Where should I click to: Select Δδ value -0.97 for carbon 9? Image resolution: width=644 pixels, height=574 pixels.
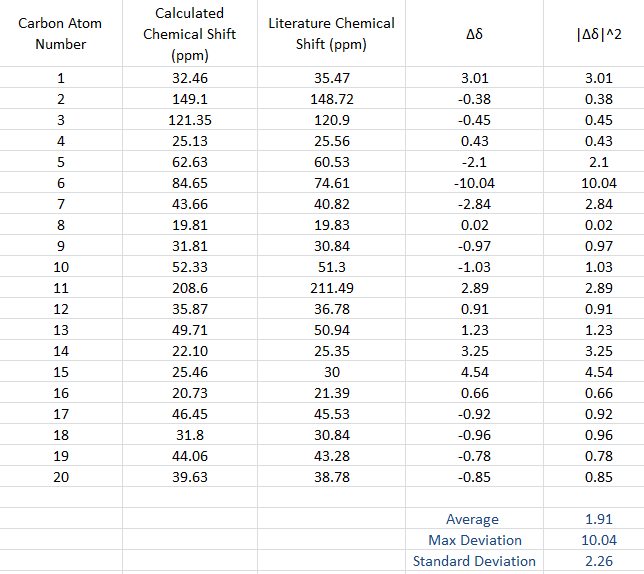click(474, 246)
